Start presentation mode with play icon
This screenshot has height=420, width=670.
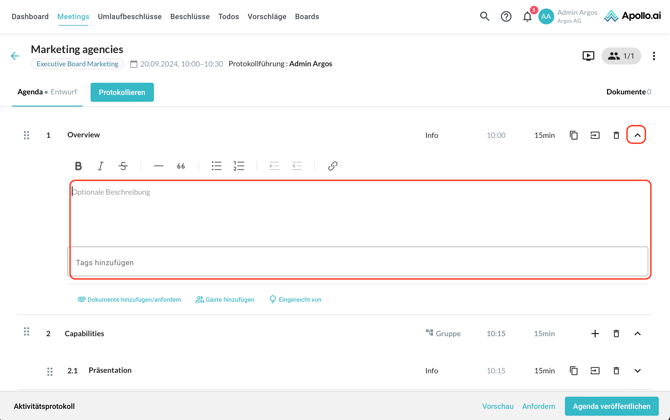click(588, 57)
